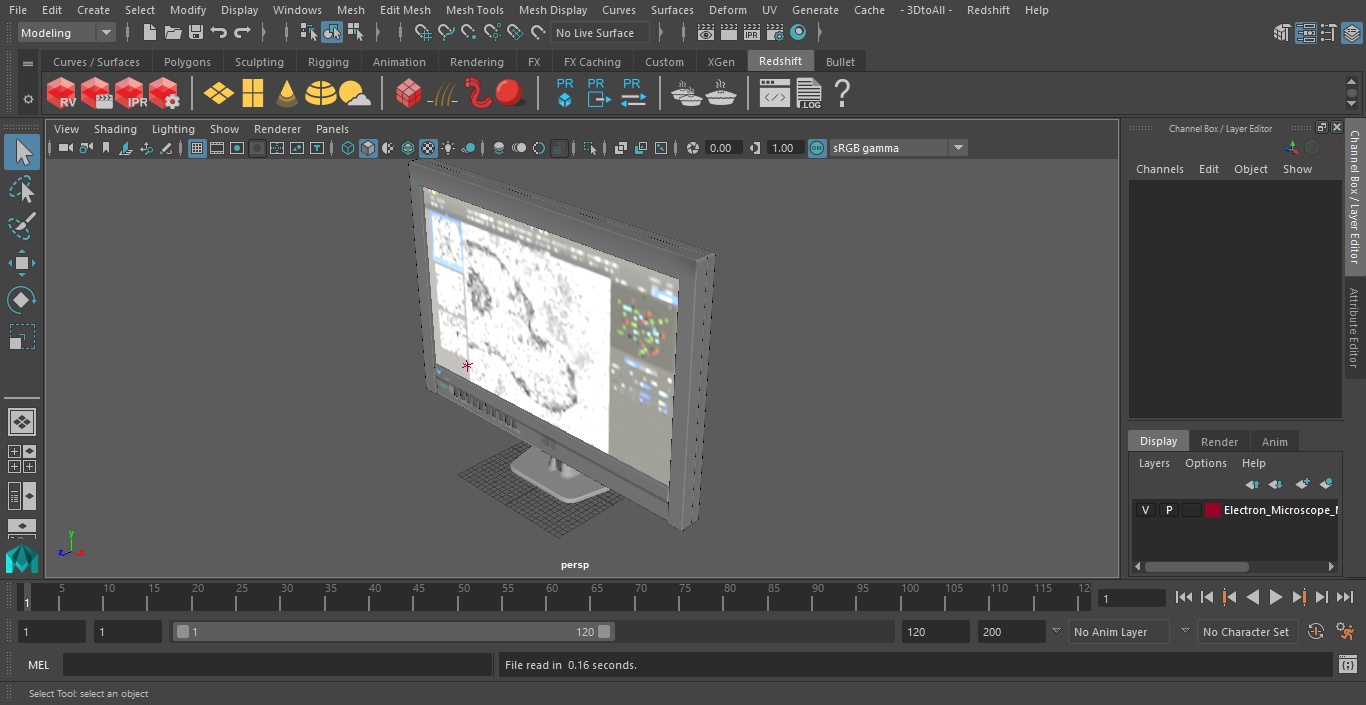Create Redshift dome light icon
The width and height of the screenshot is (1366, 705).
[321, 94]
